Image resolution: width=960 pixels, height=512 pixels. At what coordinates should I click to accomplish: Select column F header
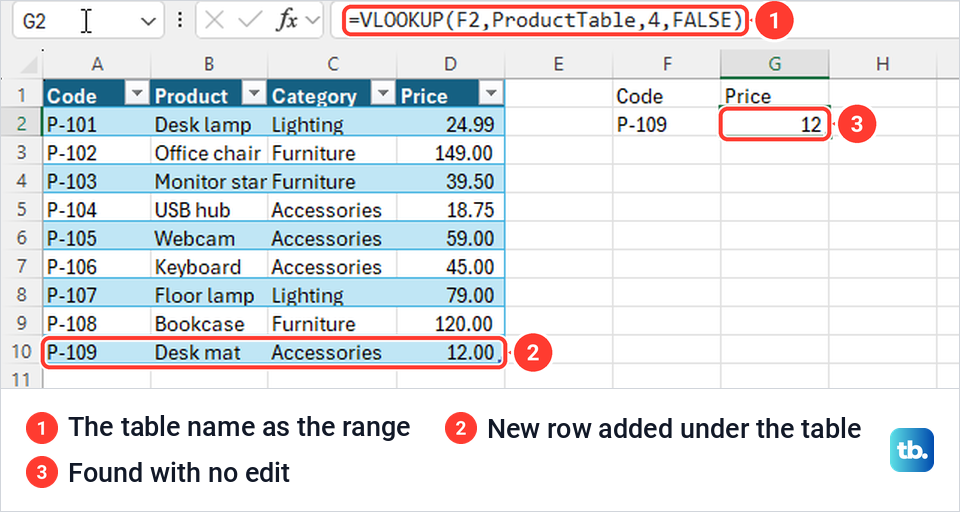(x=667, y=64)
